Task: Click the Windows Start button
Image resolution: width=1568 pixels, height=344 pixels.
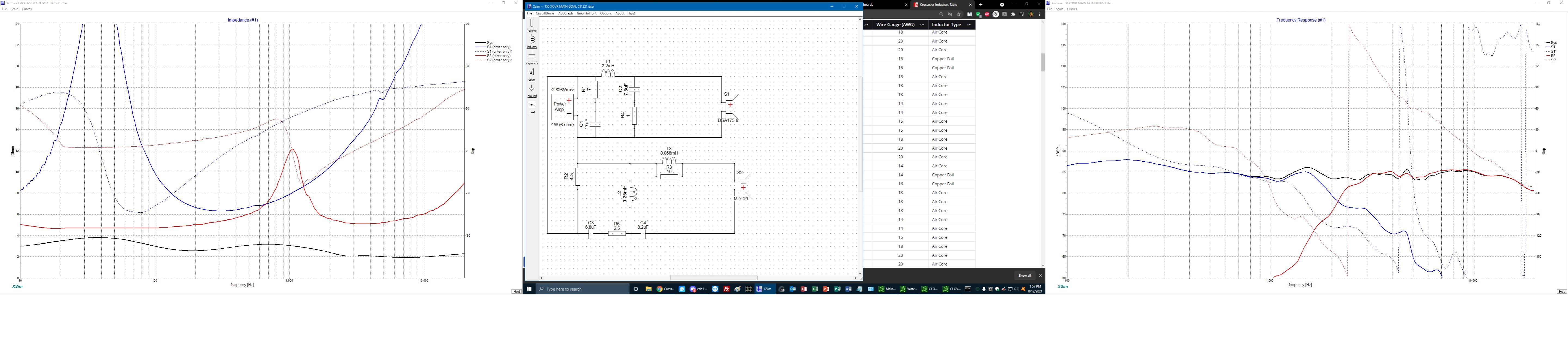Action: (x=530, y=289)
